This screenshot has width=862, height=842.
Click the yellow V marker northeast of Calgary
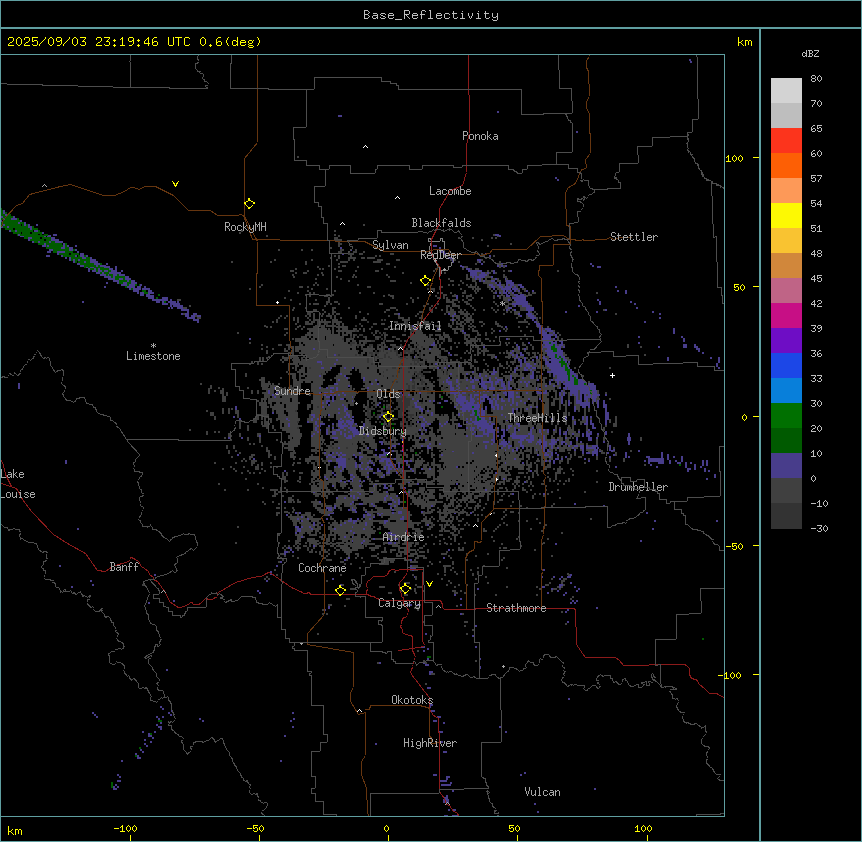pos(429,584)
